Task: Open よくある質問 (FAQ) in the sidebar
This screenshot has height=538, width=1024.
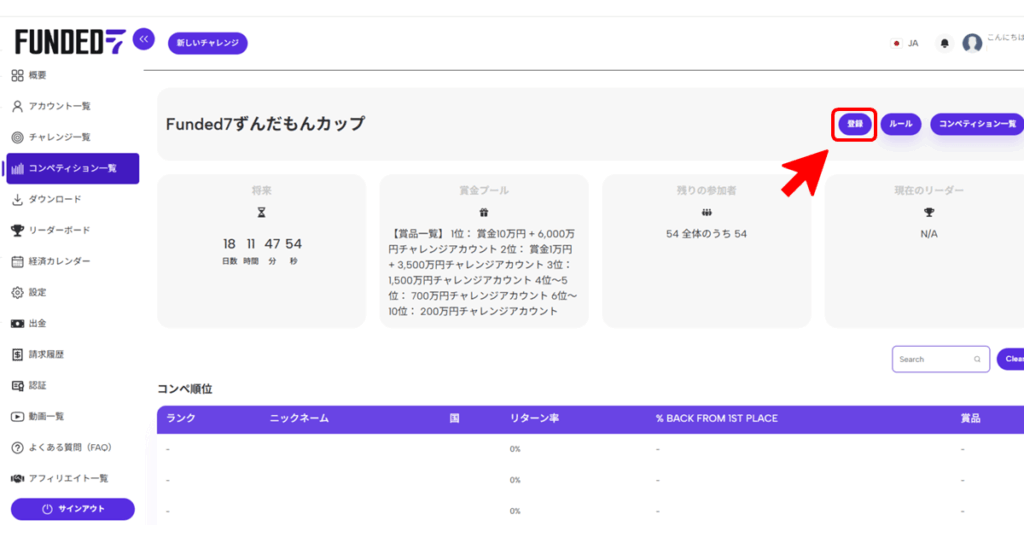Action: pos(70,447)
